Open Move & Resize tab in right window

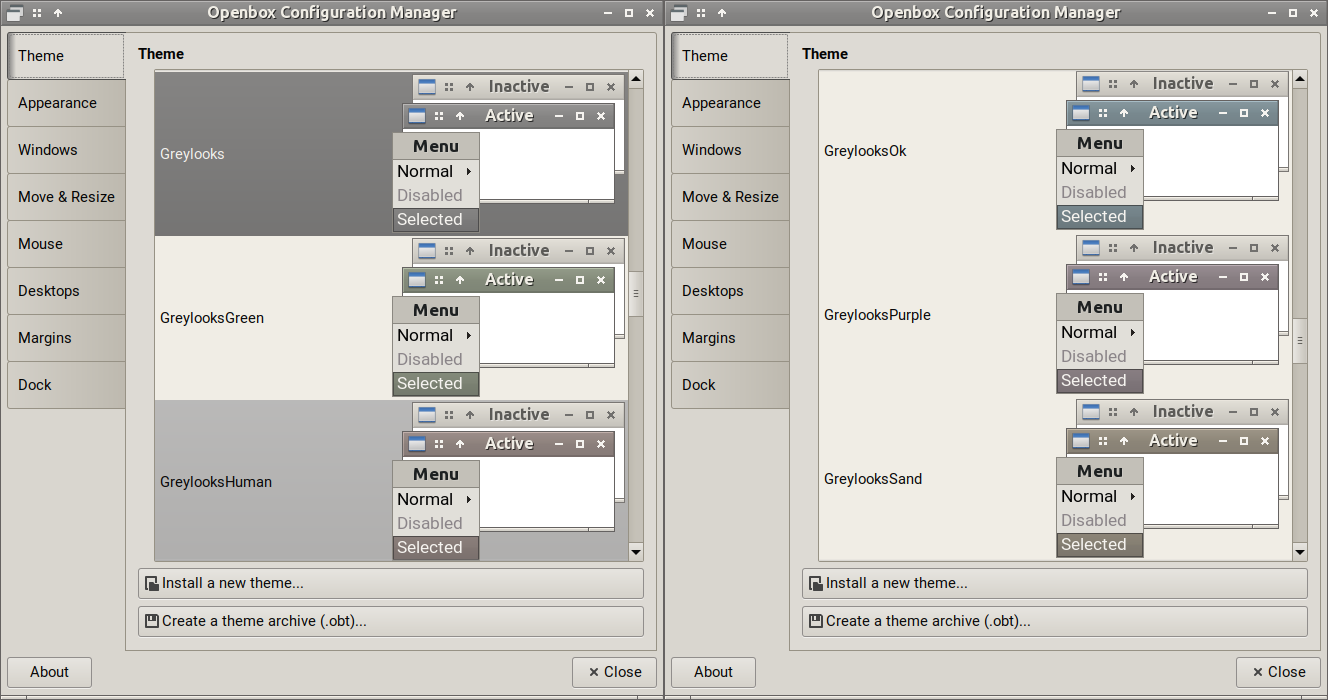click(x=730, y=197)
